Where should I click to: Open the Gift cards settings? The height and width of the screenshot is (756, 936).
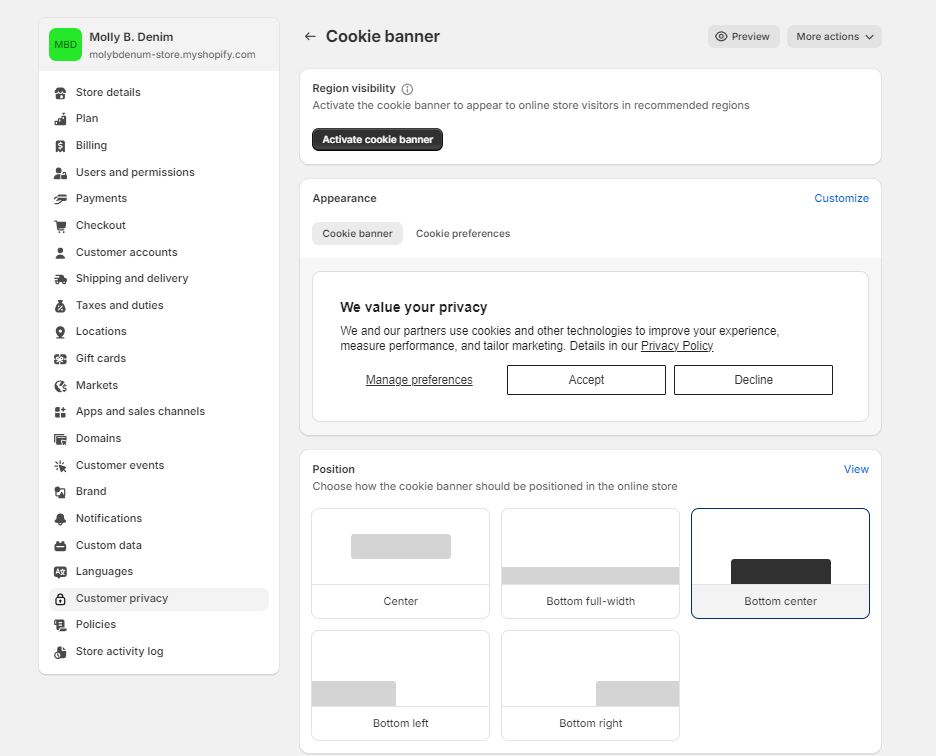pos(159,359)
